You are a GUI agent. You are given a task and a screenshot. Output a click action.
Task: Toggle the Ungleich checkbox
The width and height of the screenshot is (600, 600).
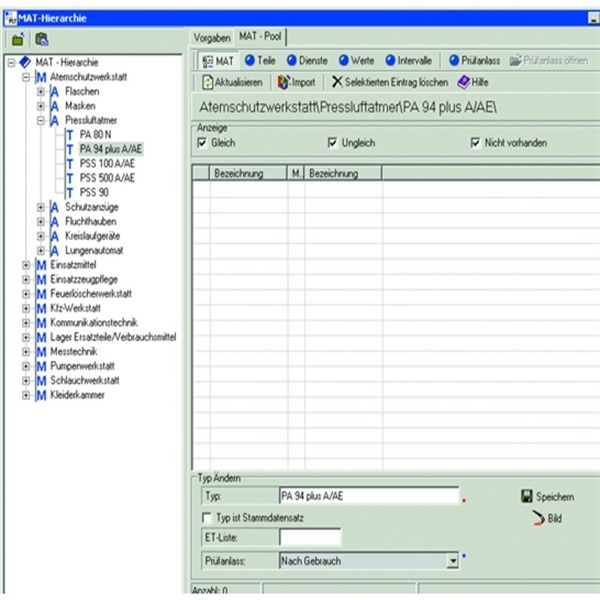pyautogui.click(x=333, y=144)
